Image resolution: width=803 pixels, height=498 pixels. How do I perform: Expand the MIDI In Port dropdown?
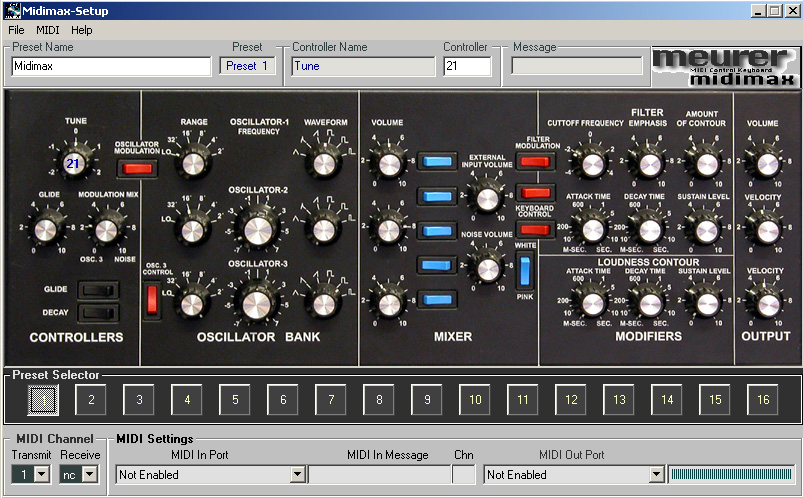[298, 474]
